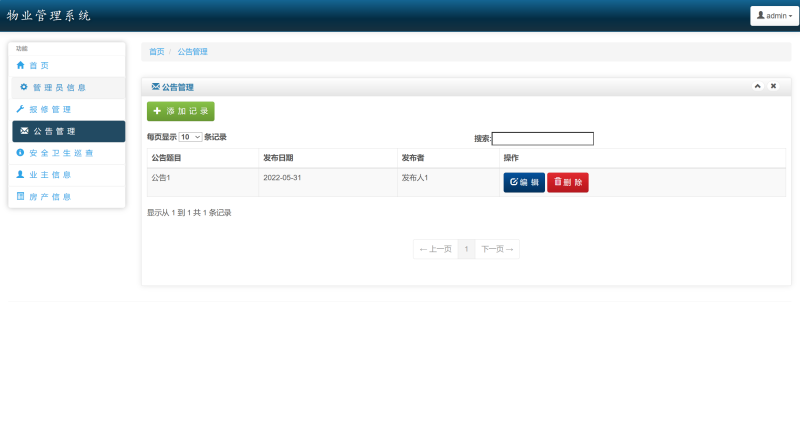Click the plus icon on 添加记录
The height and width of the screenshot is (427, 800).
coord(157,111)
